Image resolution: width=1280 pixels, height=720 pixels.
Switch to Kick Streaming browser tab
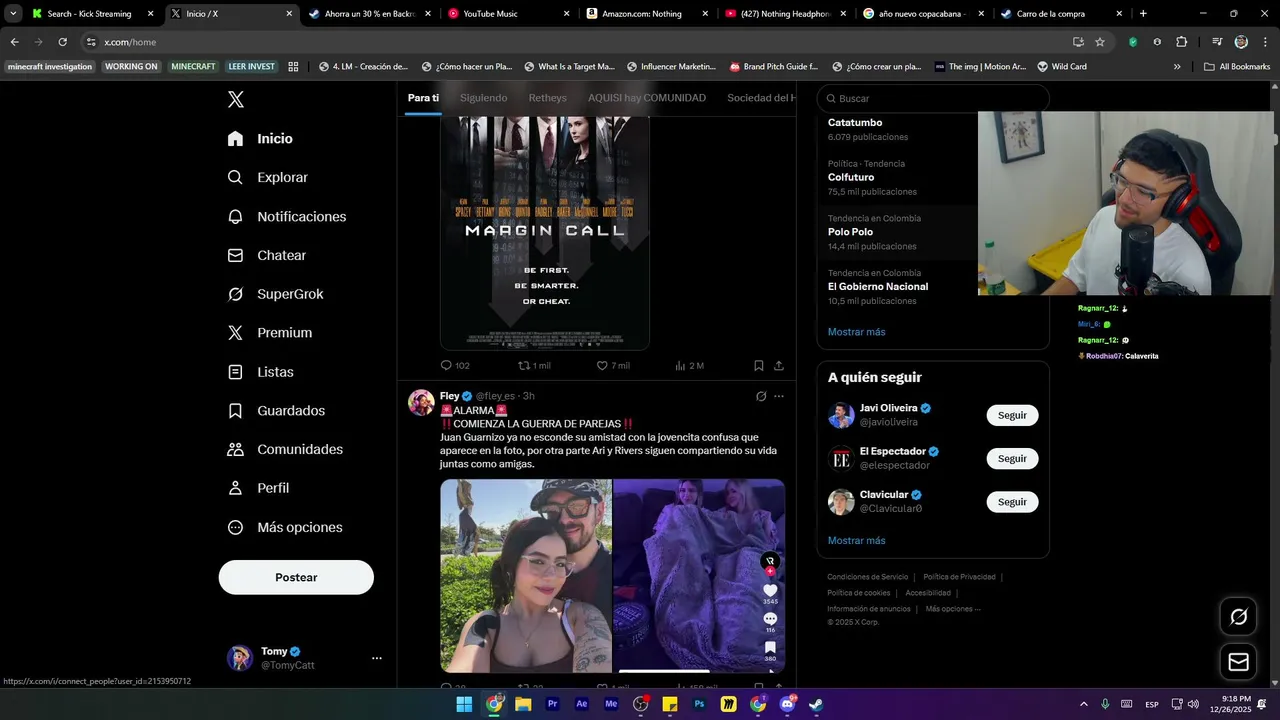(x=93, y=14)
